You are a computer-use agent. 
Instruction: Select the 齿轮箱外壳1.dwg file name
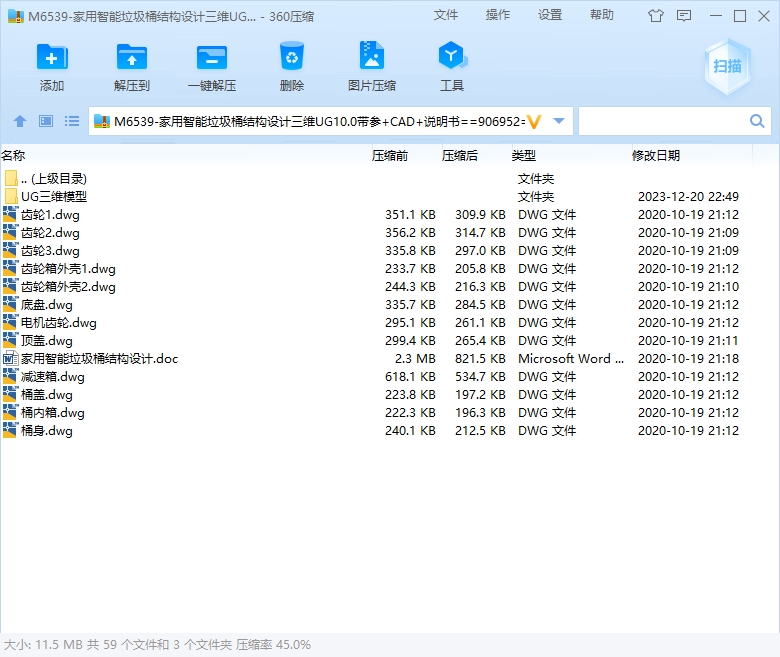pos(68,269)
